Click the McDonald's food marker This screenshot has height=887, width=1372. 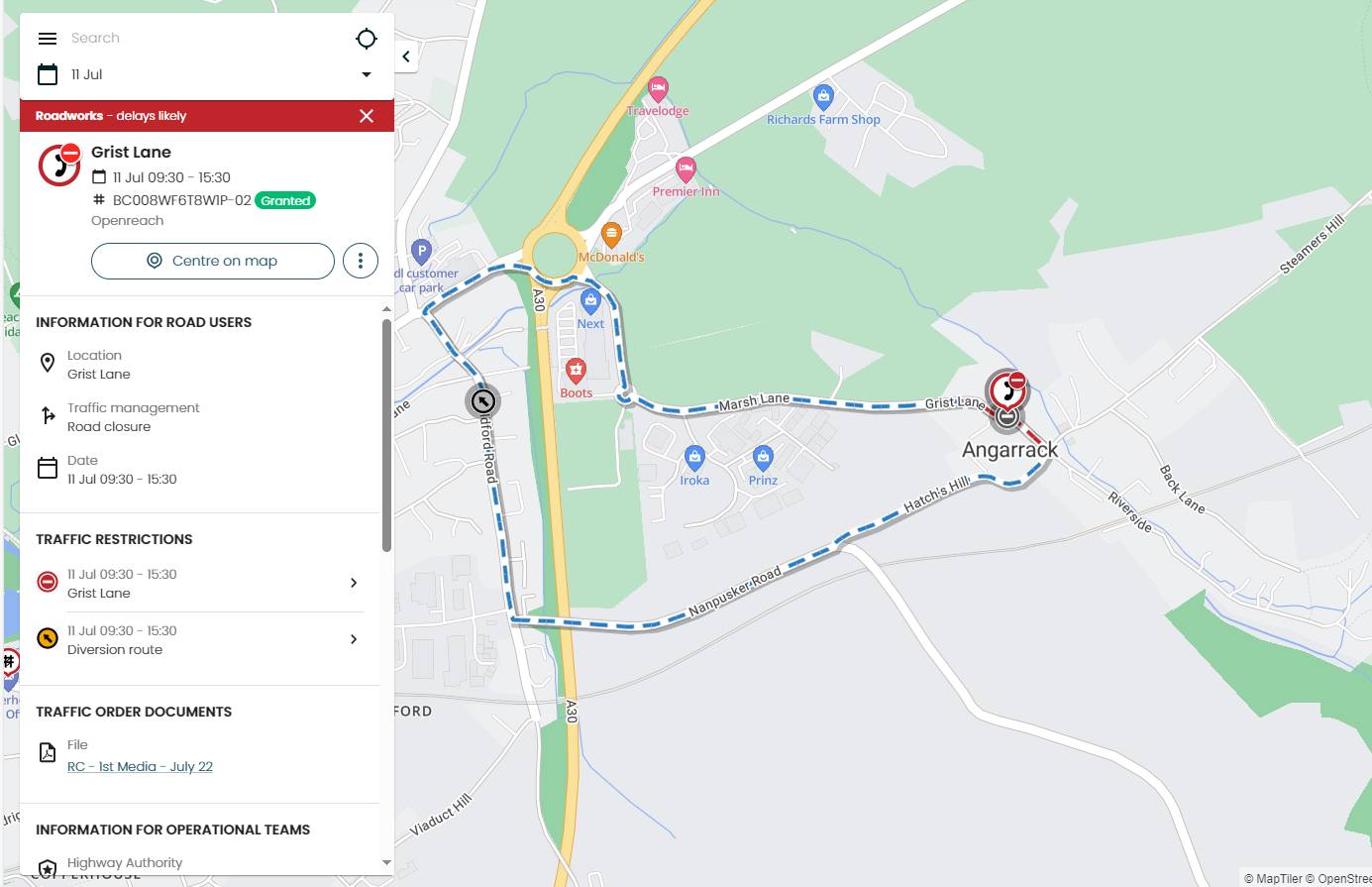pyautogui.click(x=611, y=236)
